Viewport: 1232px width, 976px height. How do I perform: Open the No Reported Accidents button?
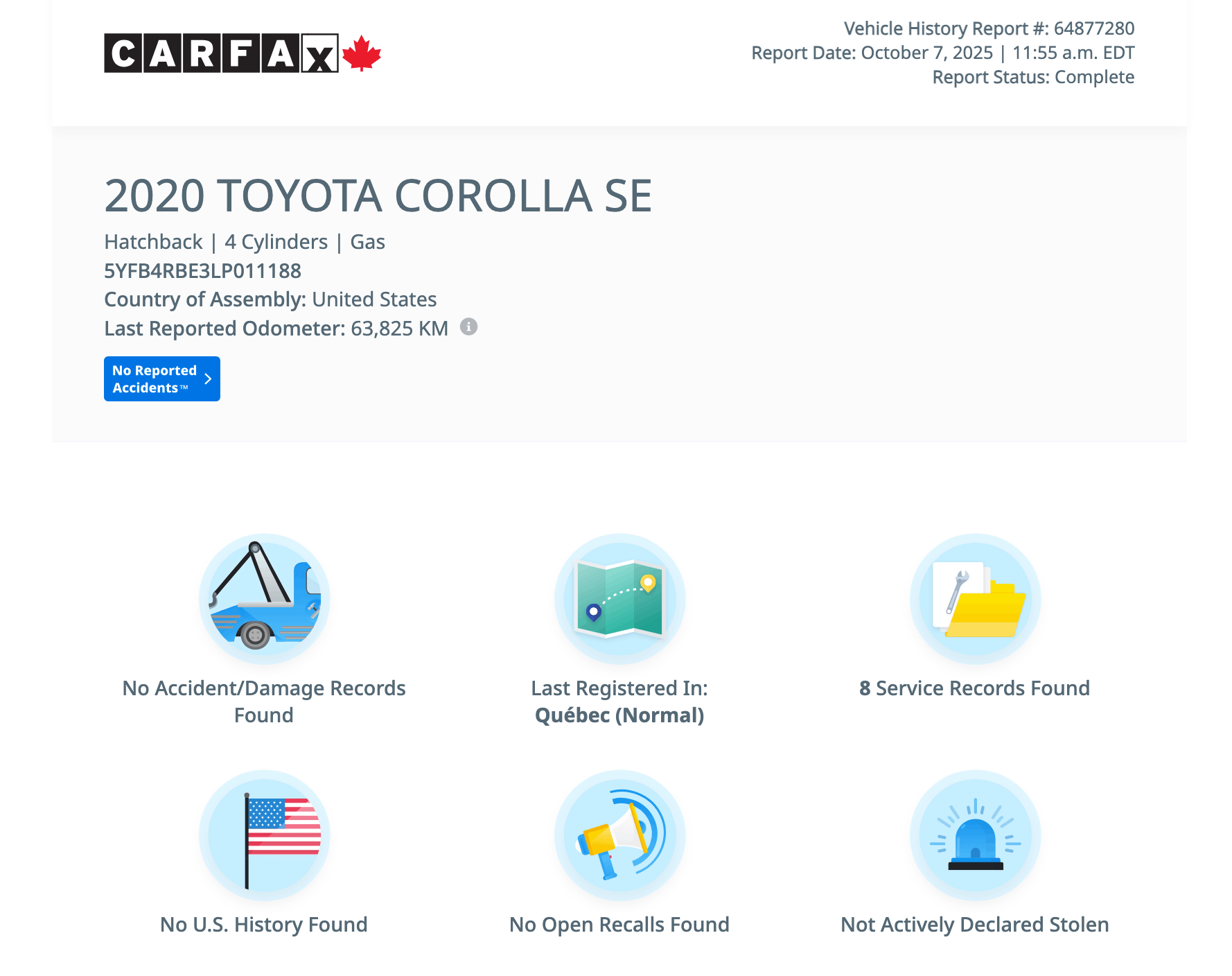coord(161,379)
